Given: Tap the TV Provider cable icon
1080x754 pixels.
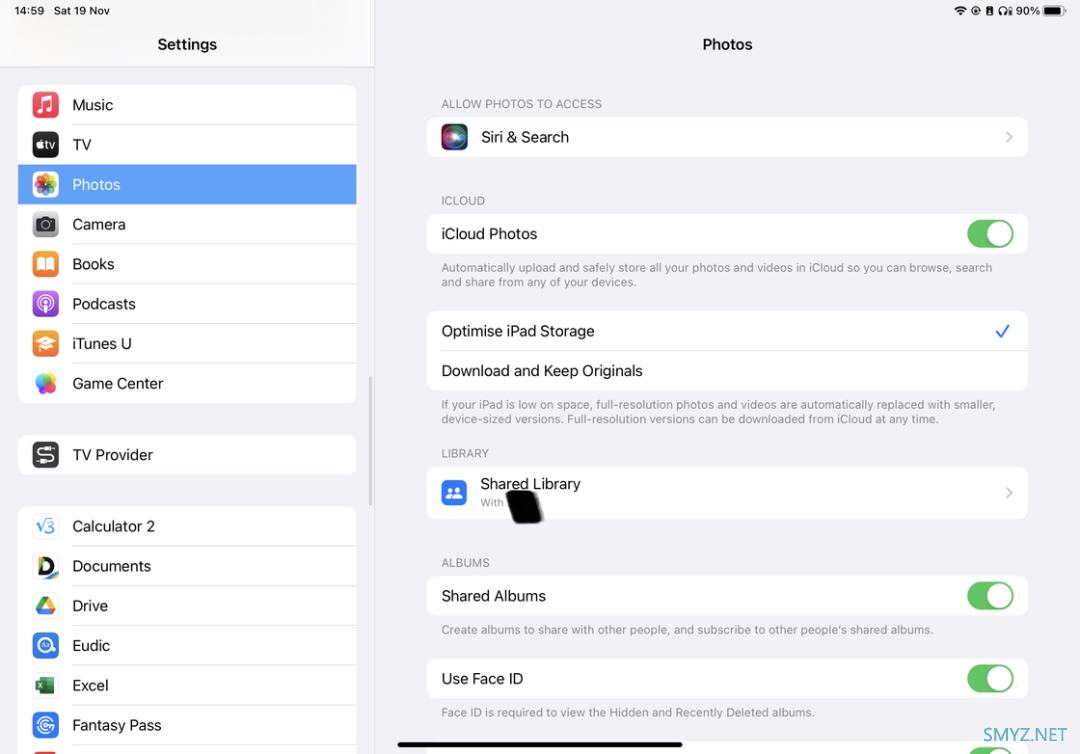Looking at the screenshot, I should point(45,455).
